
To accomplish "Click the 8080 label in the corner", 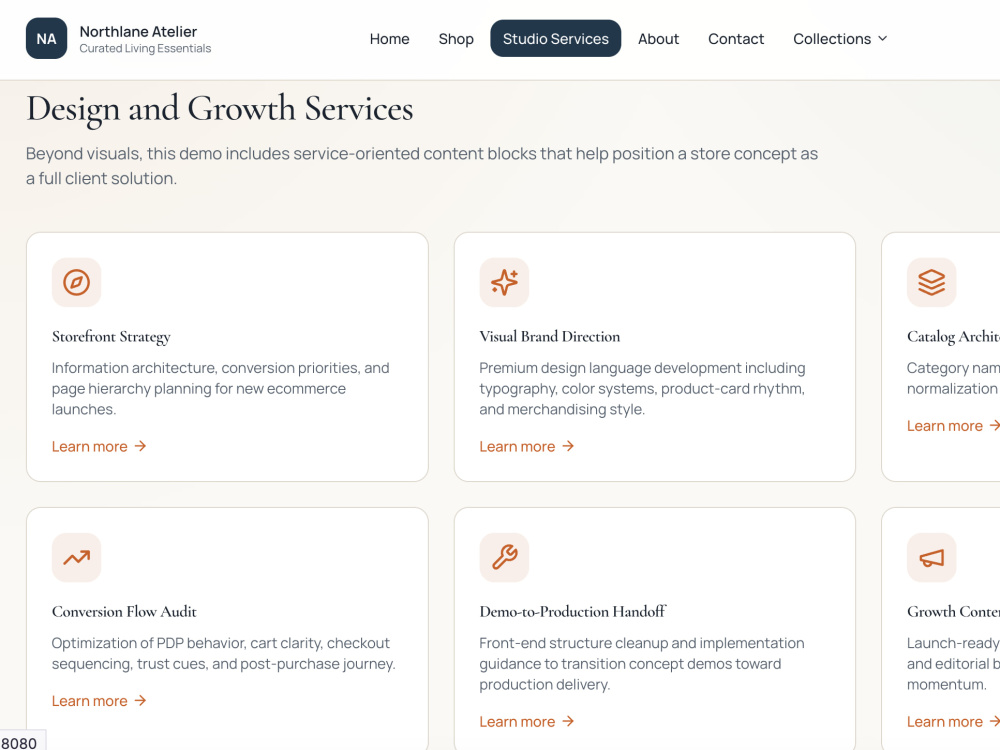I will (x=19, y=743).
